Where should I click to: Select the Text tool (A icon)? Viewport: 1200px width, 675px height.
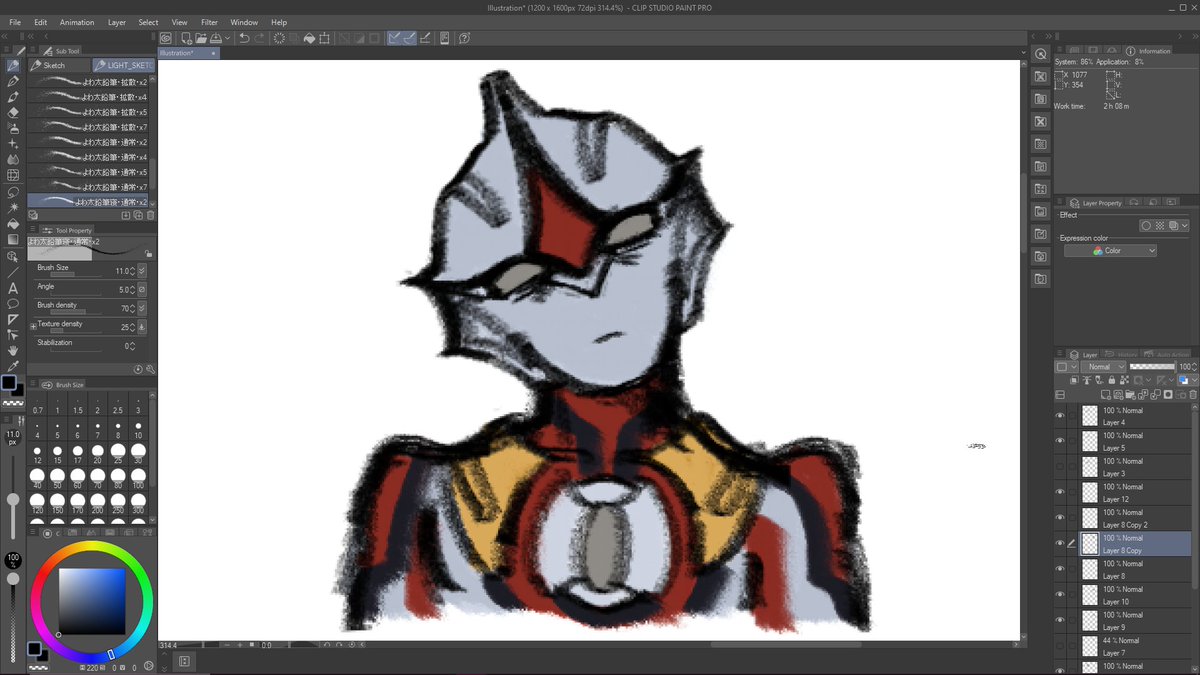pyautogui.click(x=13, y=288)
